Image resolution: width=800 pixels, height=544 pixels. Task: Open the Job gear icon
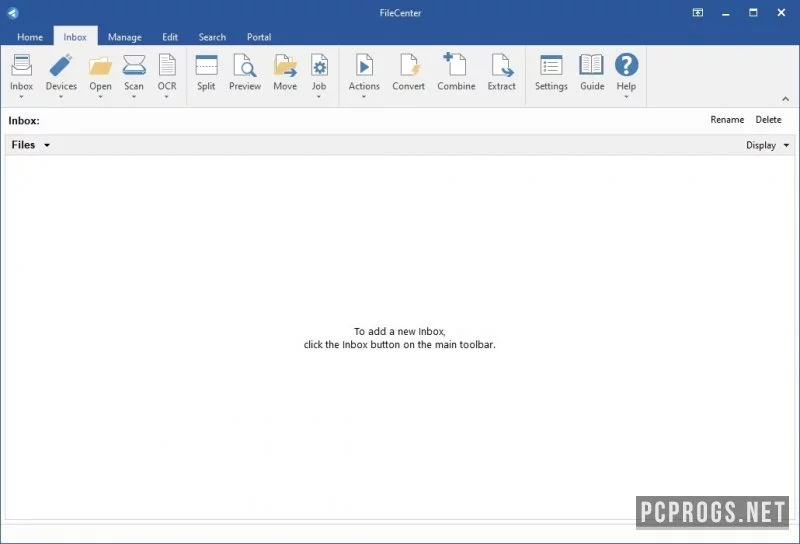tap(319, 66)
